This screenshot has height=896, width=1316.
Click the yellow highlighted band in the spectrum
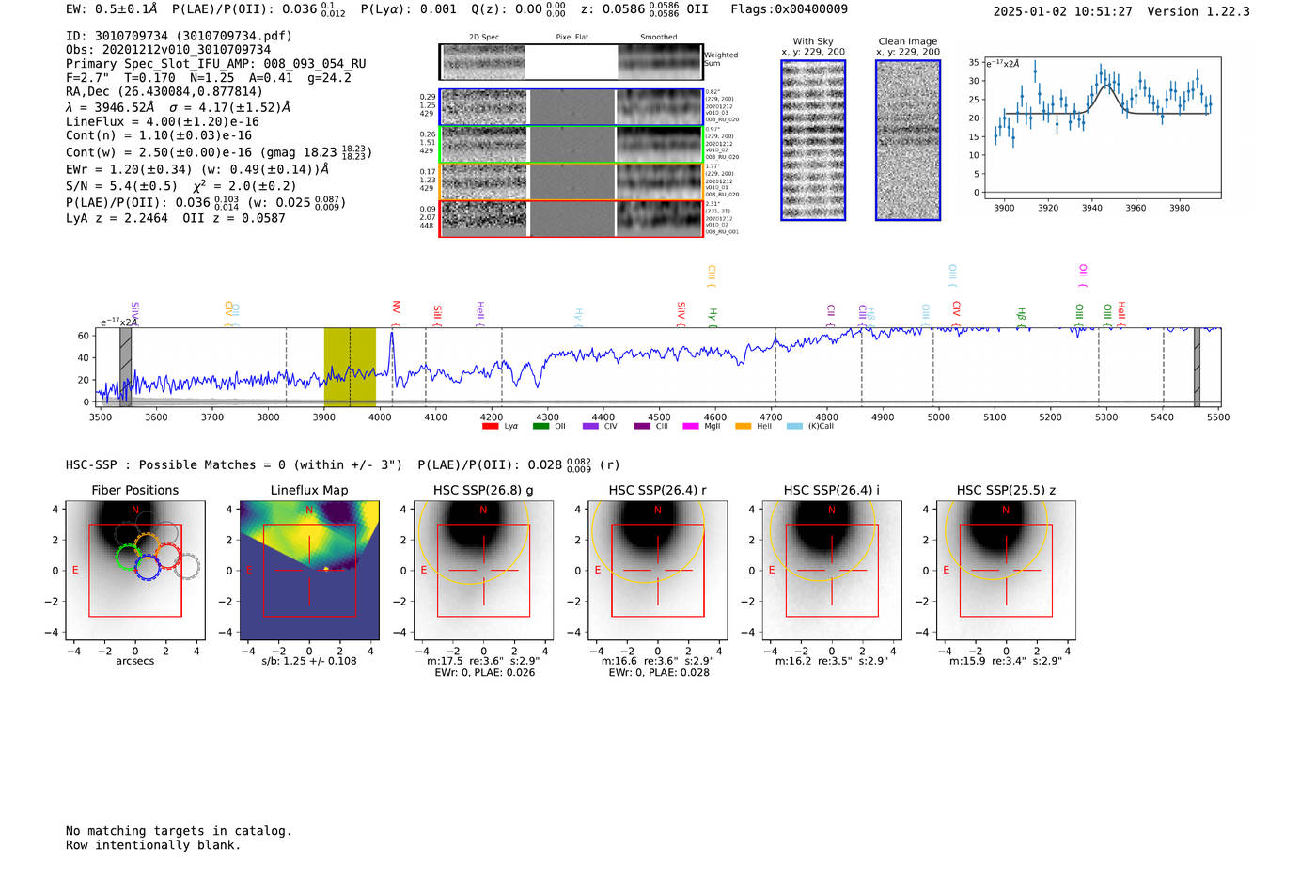pyautogui.click(x=350, y=367)
